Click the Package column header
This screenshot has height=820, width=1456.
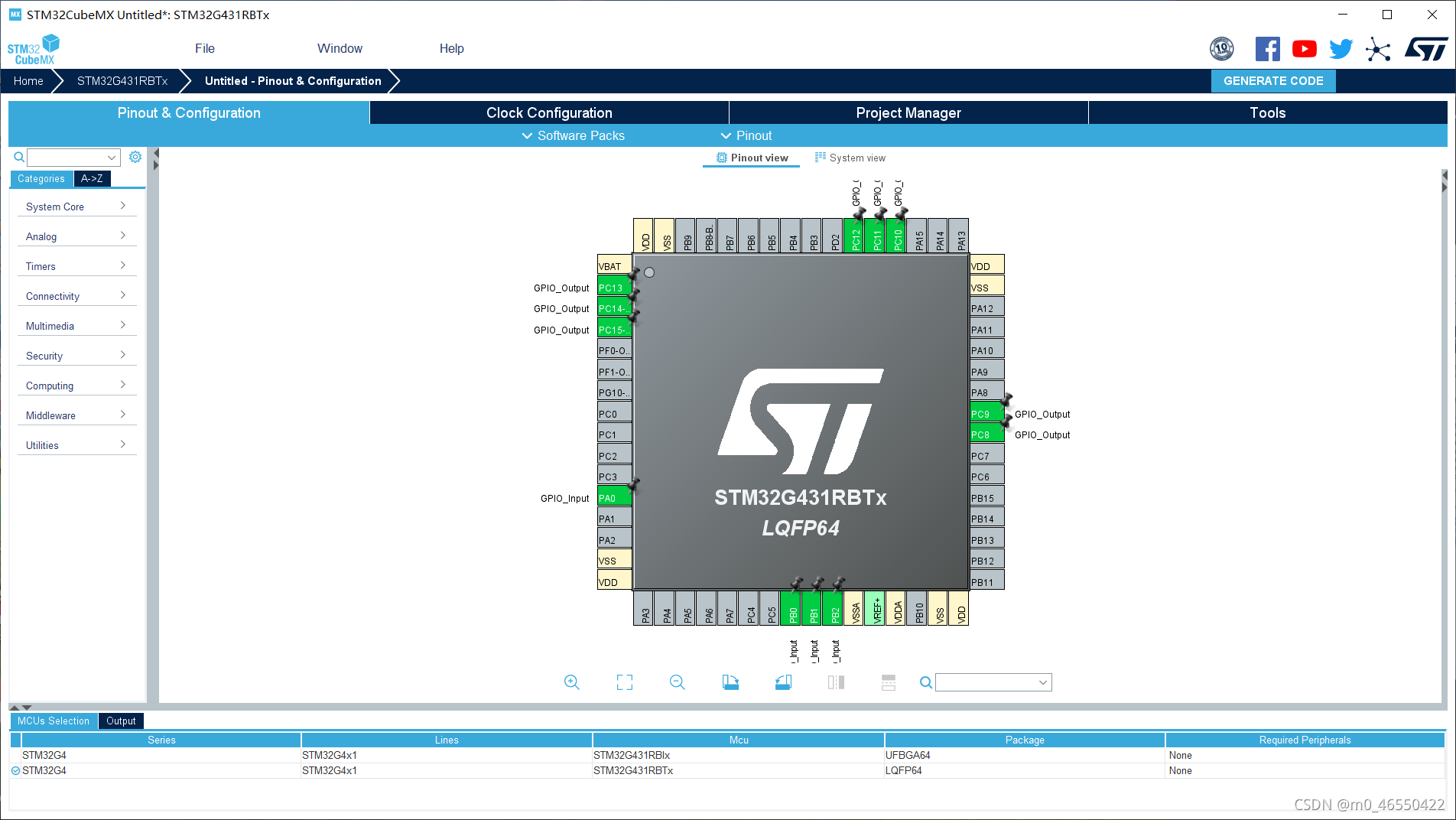pos(1025,740)
